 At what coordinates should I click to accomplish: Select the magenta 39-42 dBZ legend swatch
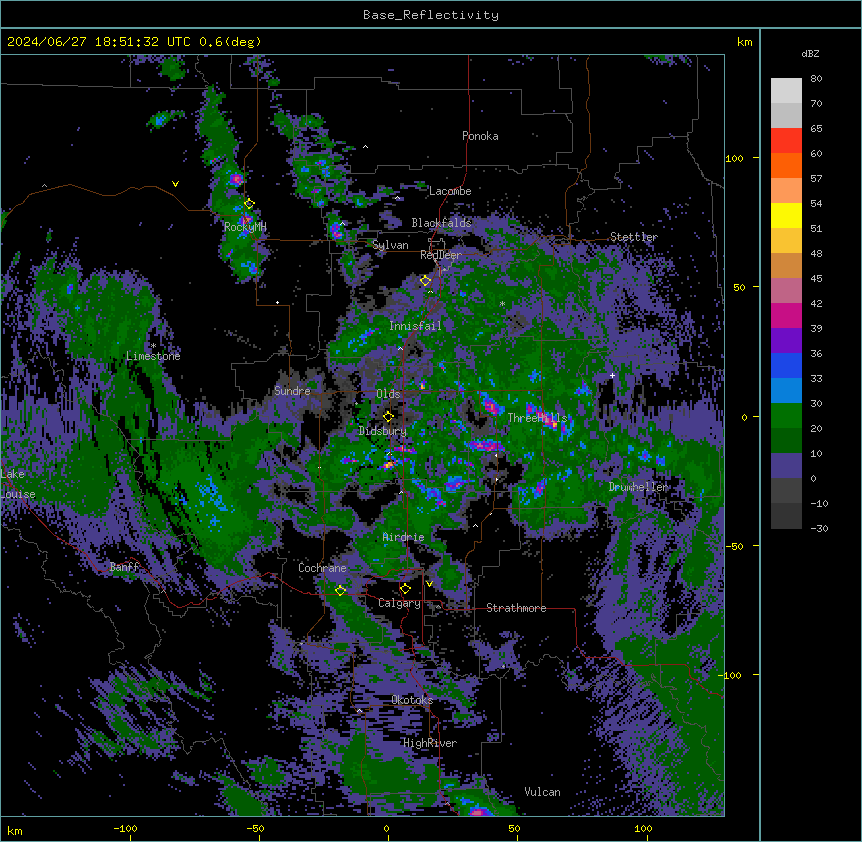(x=786, y=315)
